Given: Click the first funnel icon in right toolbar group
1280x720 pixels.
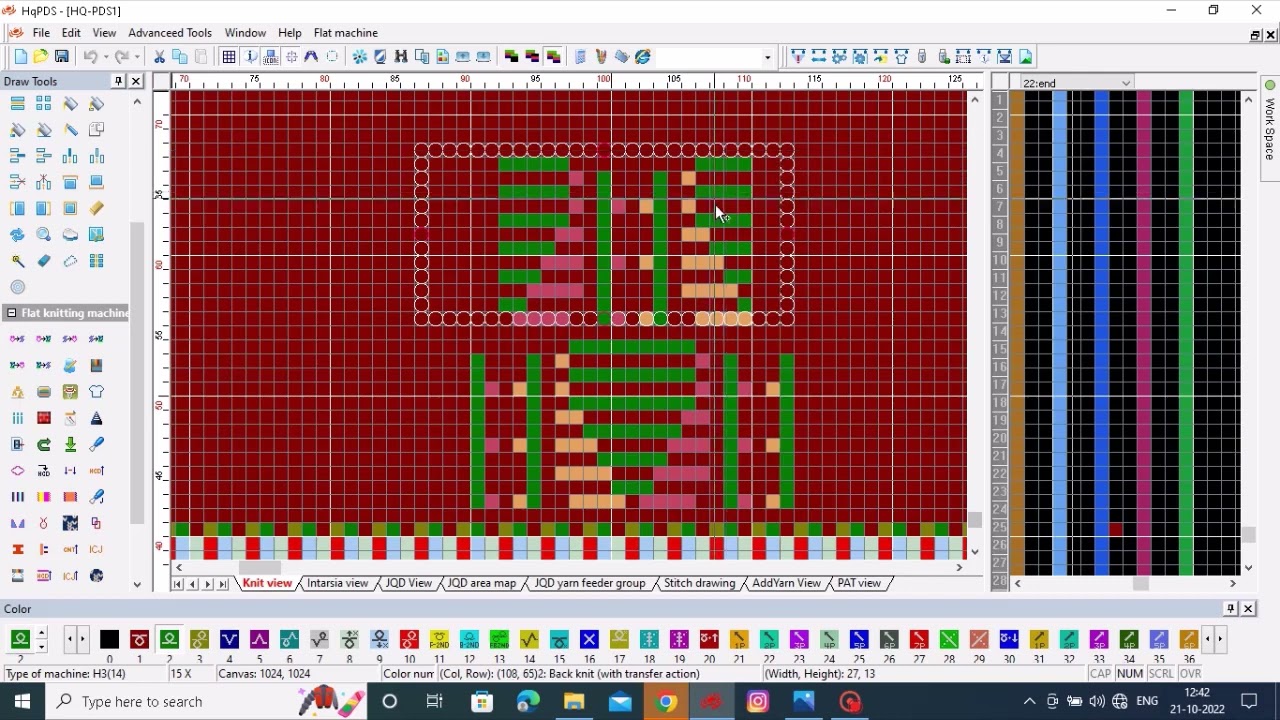Looking at the screenshot, I should 798,57.
